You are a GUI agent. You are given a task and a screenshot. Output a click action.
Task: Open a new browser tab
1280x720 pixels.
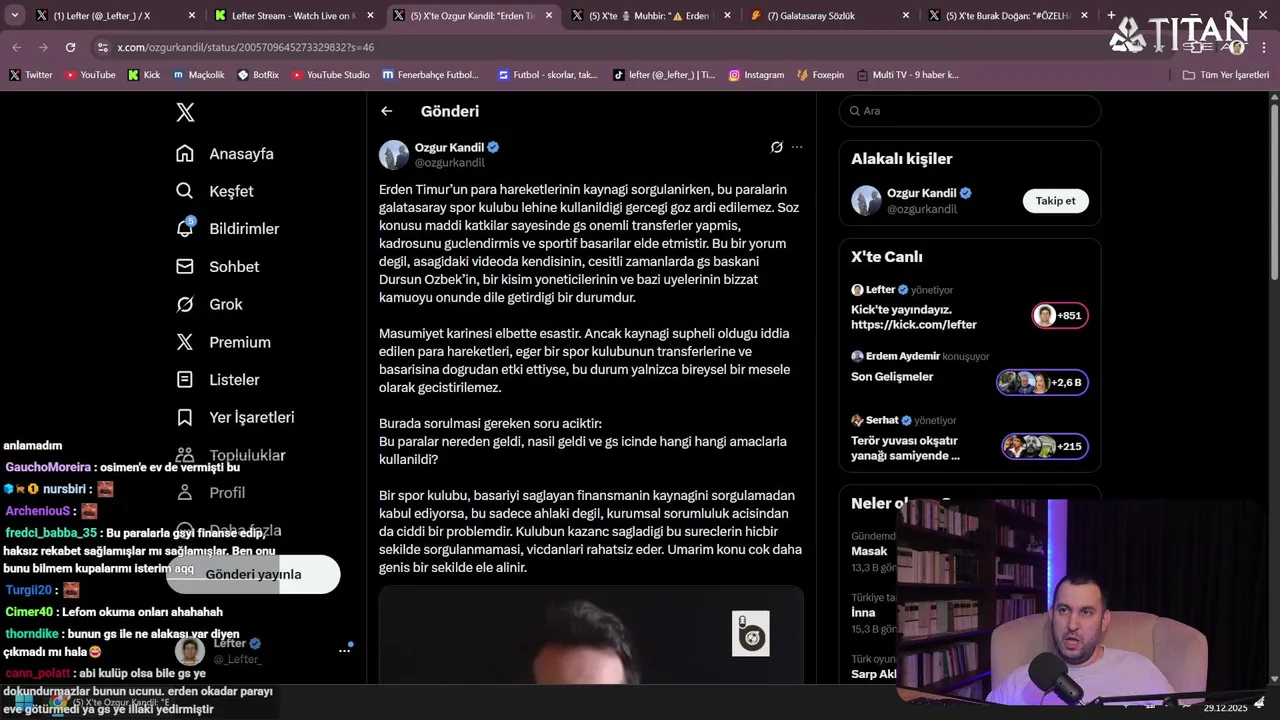[1110, 16]
